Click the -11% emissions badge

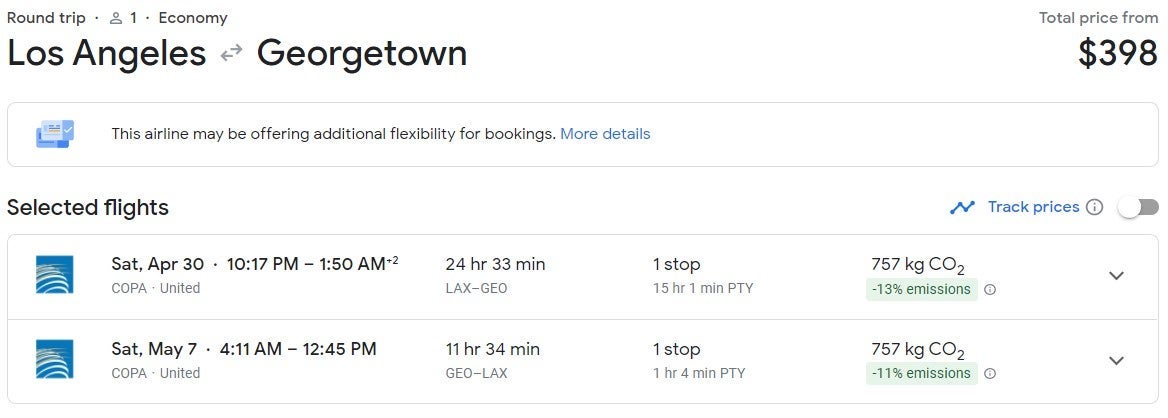click(921, 374)
